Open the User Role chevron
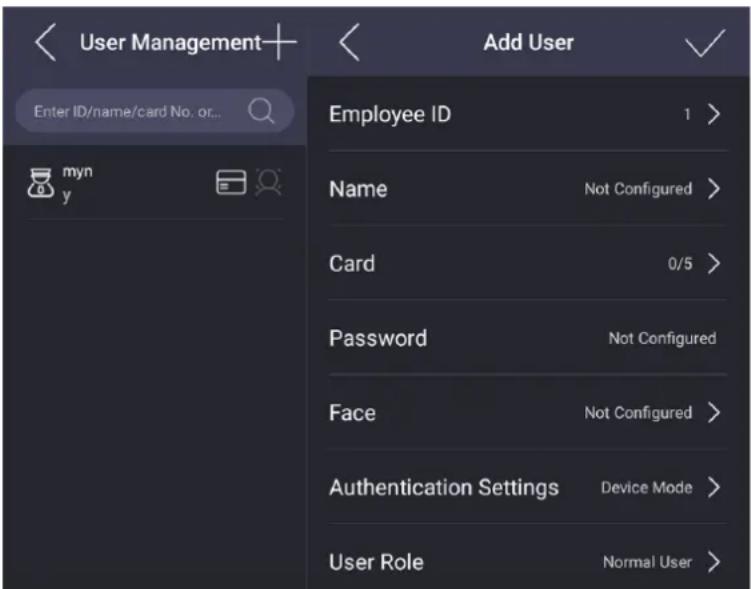Screen dimensions: 751x589 tap(714, 562)
